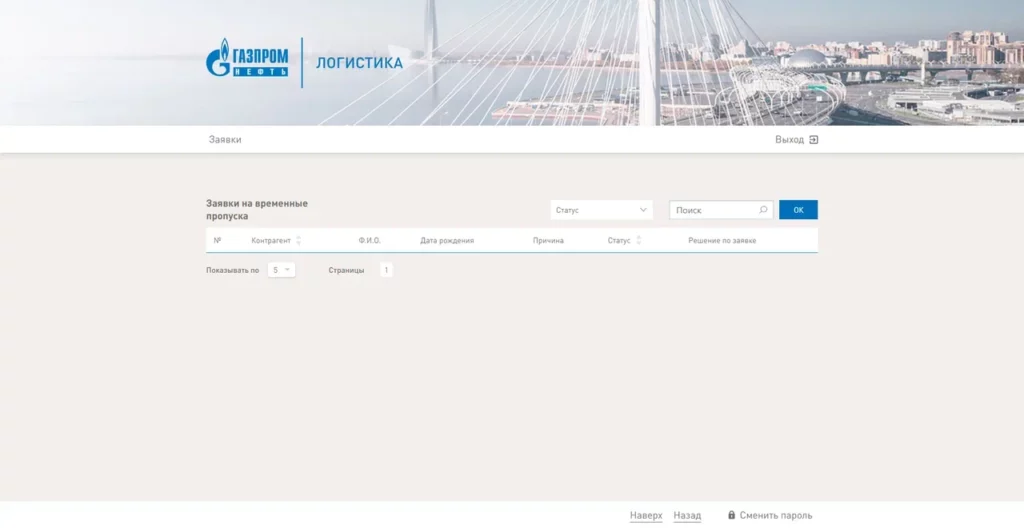Click the Решение по заявке column header
Viewport: 1024px width, 529px height.
tap(722, 240)
